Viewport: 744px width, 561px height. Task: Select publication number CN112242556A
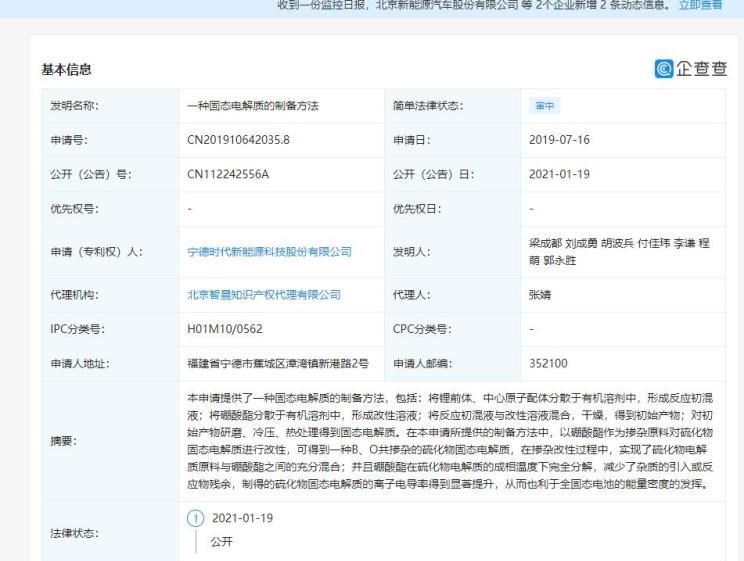[x=228, y=174]
